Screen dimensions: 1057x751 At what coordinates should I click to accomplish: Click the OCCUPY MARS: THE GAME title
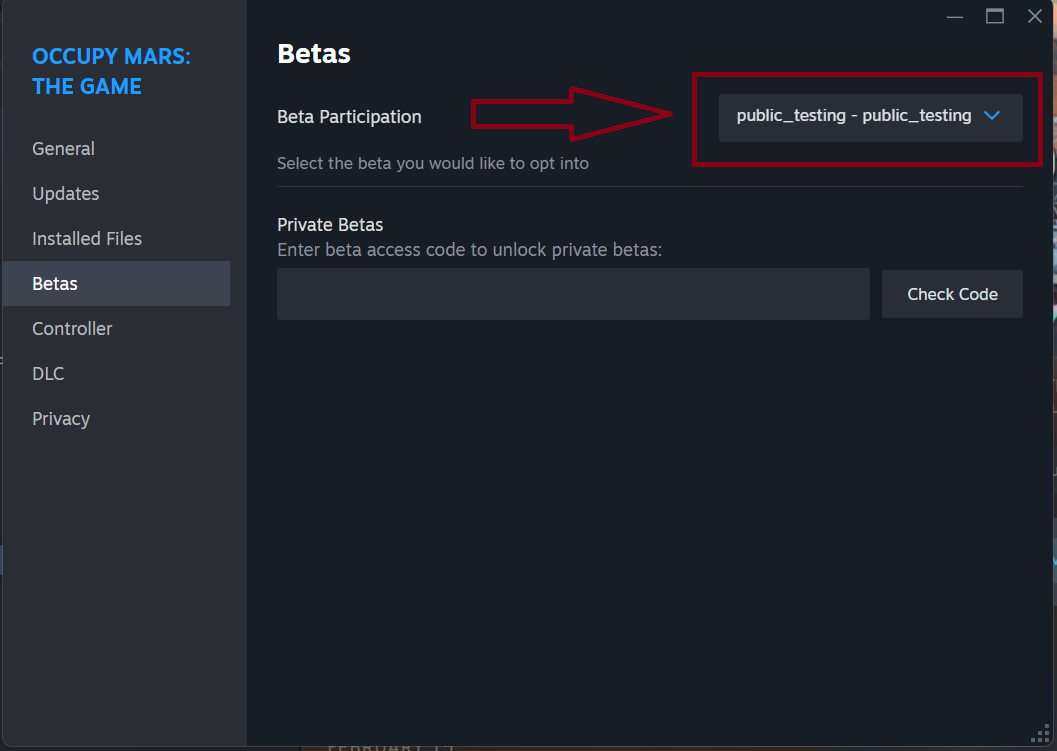click(111, 71)
